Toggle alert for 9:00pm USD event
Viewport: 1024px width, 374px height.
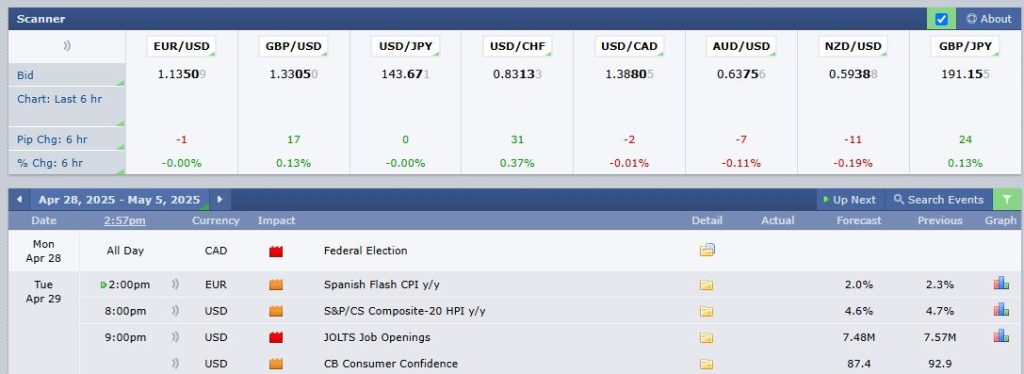pos(174,337)
